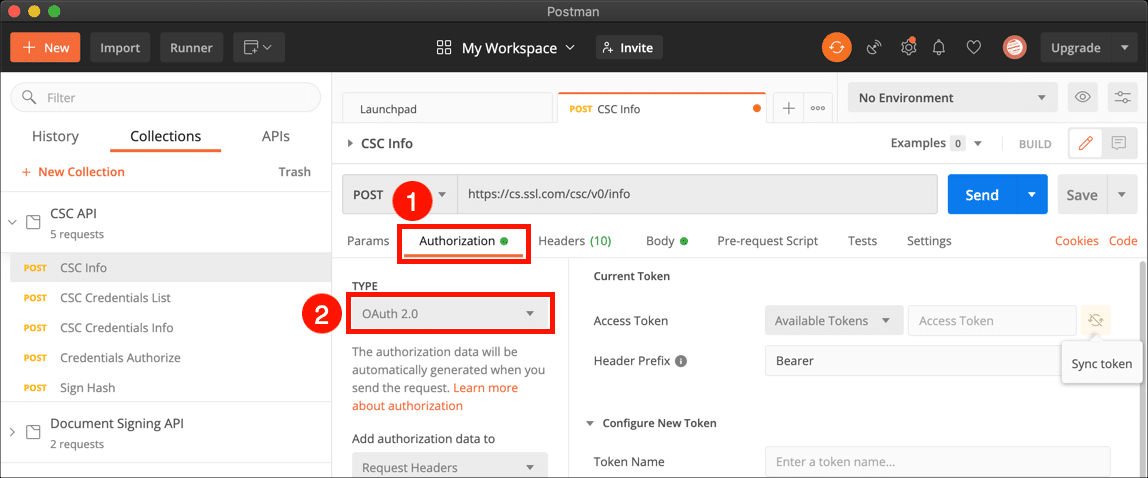
Task: Open settings gear icon in header
Action: [x=908, y=47]
